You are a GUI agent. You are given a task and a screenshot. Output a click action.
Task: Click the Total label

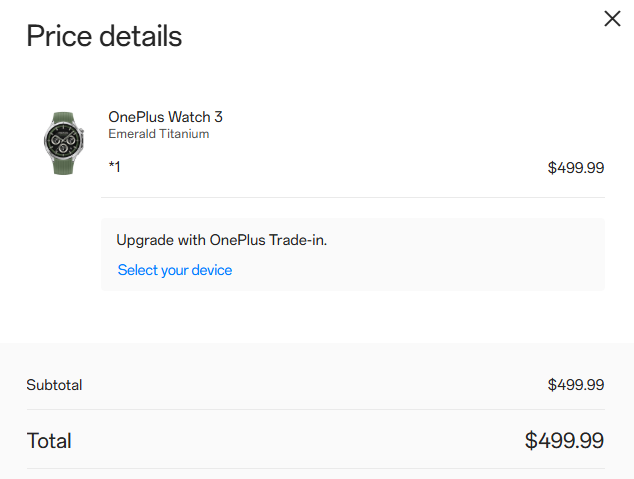(x=49, y=441)
